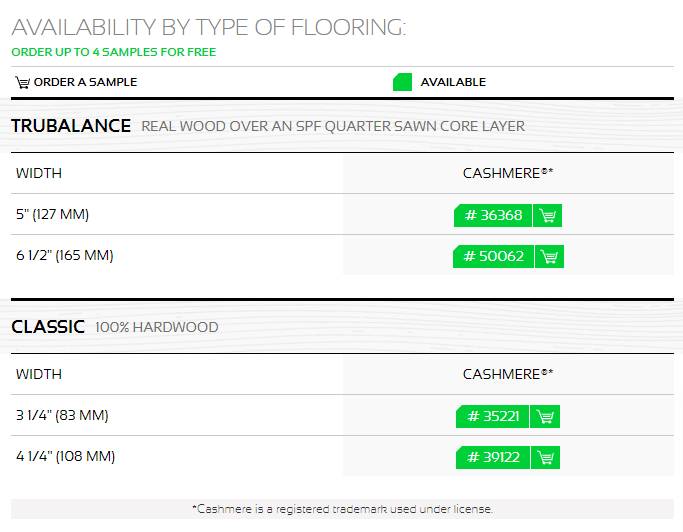This screenshot has width=683, height=532.
Task: Select the 6 1/2" (165 MM) width row
Action: (342, 255)
